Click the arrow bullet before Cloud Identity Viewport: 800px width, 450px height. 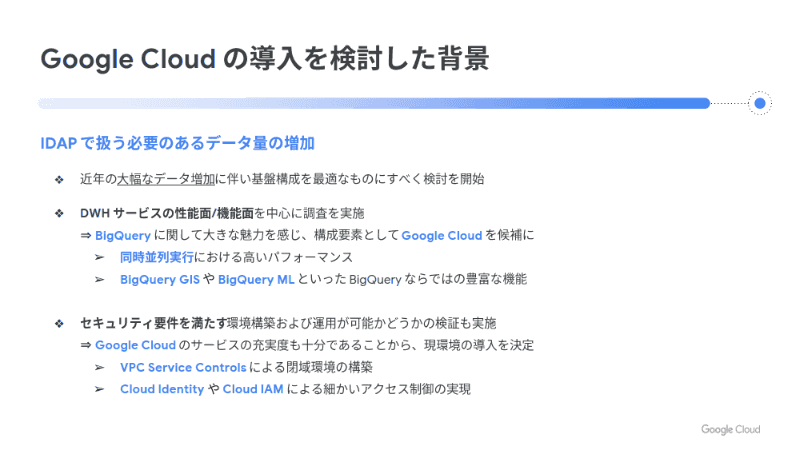[x=99, y=389]
